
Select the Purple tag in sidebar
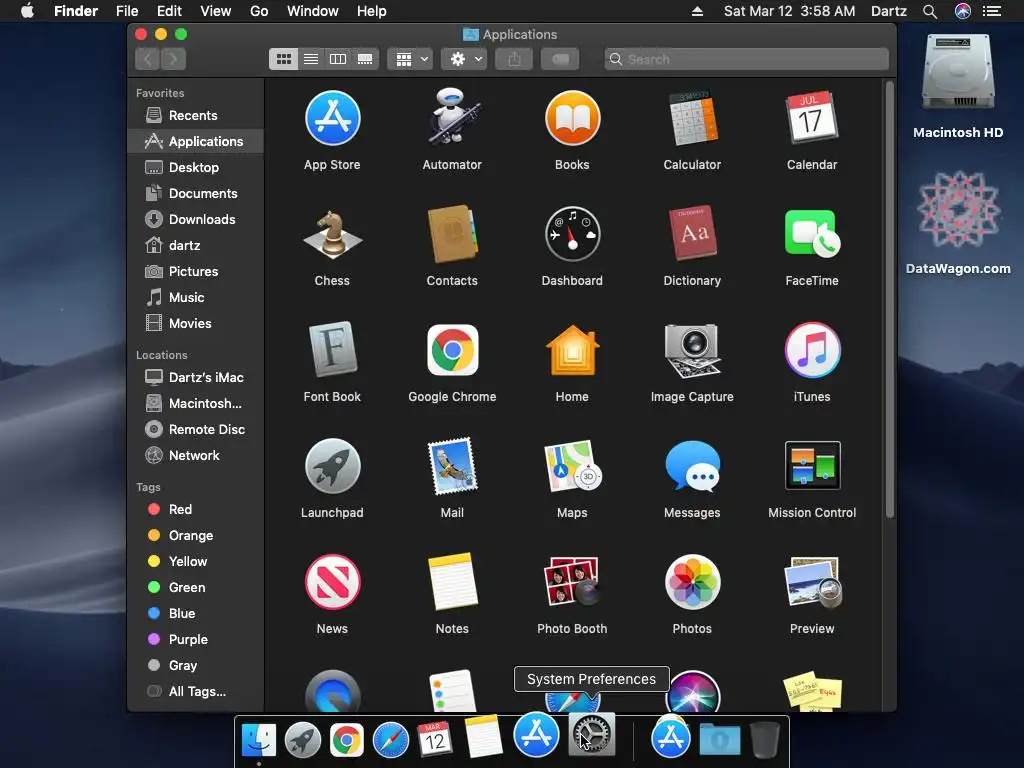point(195,639)
